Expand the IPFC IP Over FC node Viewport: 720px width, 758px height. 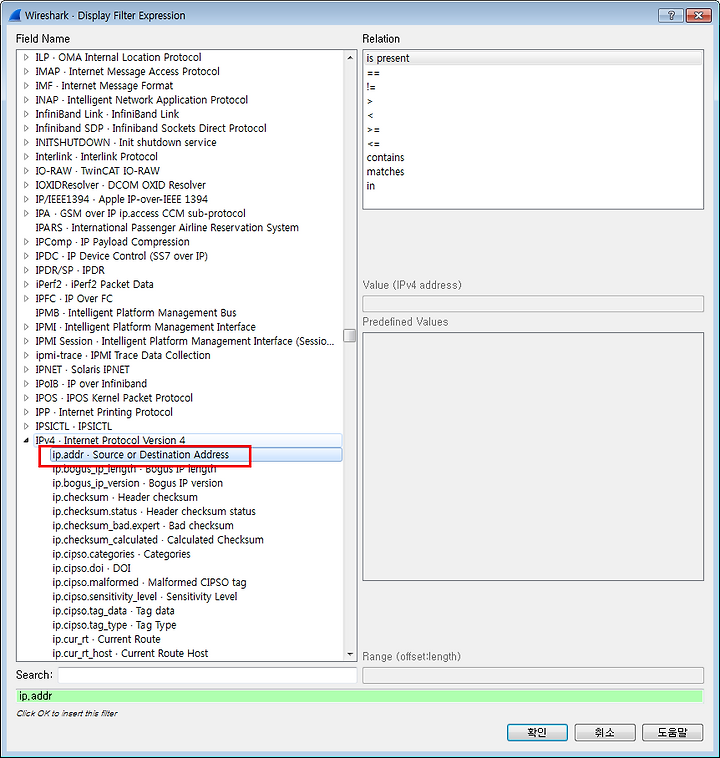(26, 299)
